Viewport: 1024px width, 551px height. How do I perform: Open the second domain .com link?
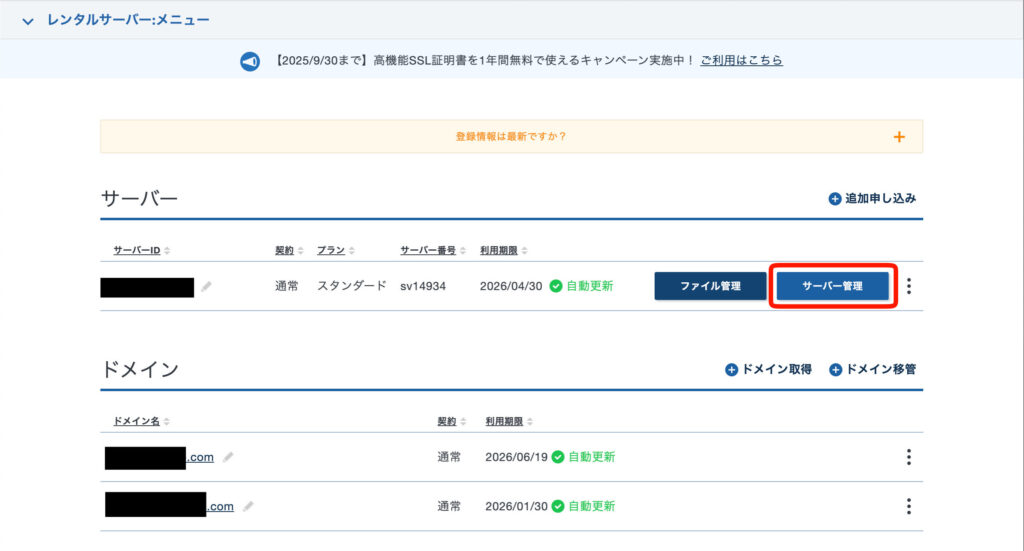click(x=220, y=507)
